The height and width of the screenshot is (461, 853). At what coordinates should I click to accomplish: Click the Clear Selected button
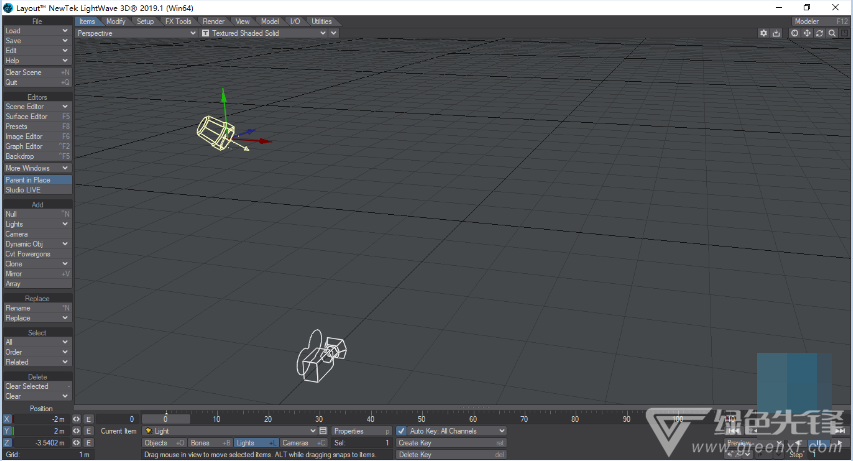pos(38,386)
